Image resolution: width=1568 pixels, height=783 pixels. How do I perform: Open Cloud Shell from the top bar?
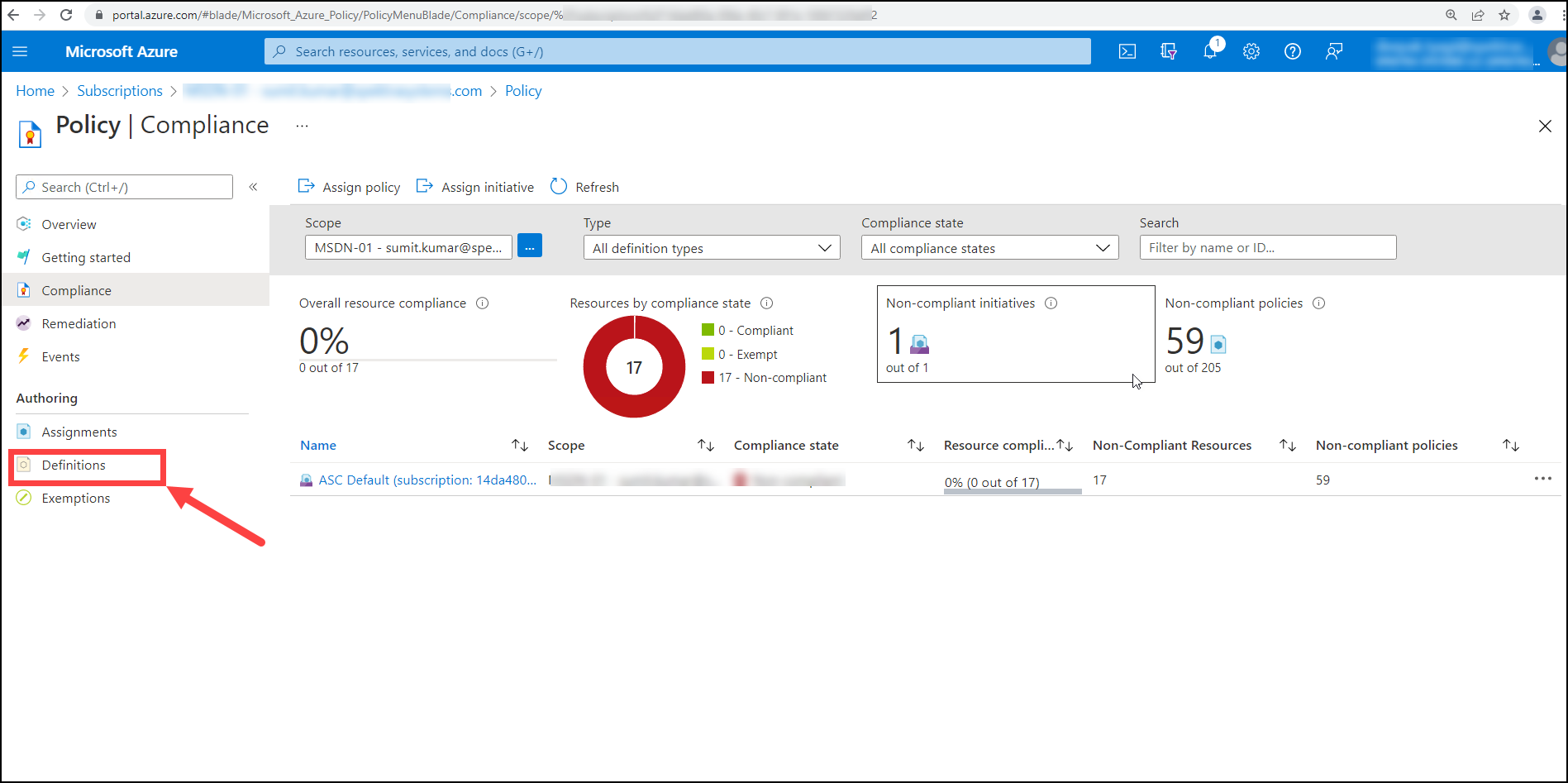click(x=1127, y=51)
